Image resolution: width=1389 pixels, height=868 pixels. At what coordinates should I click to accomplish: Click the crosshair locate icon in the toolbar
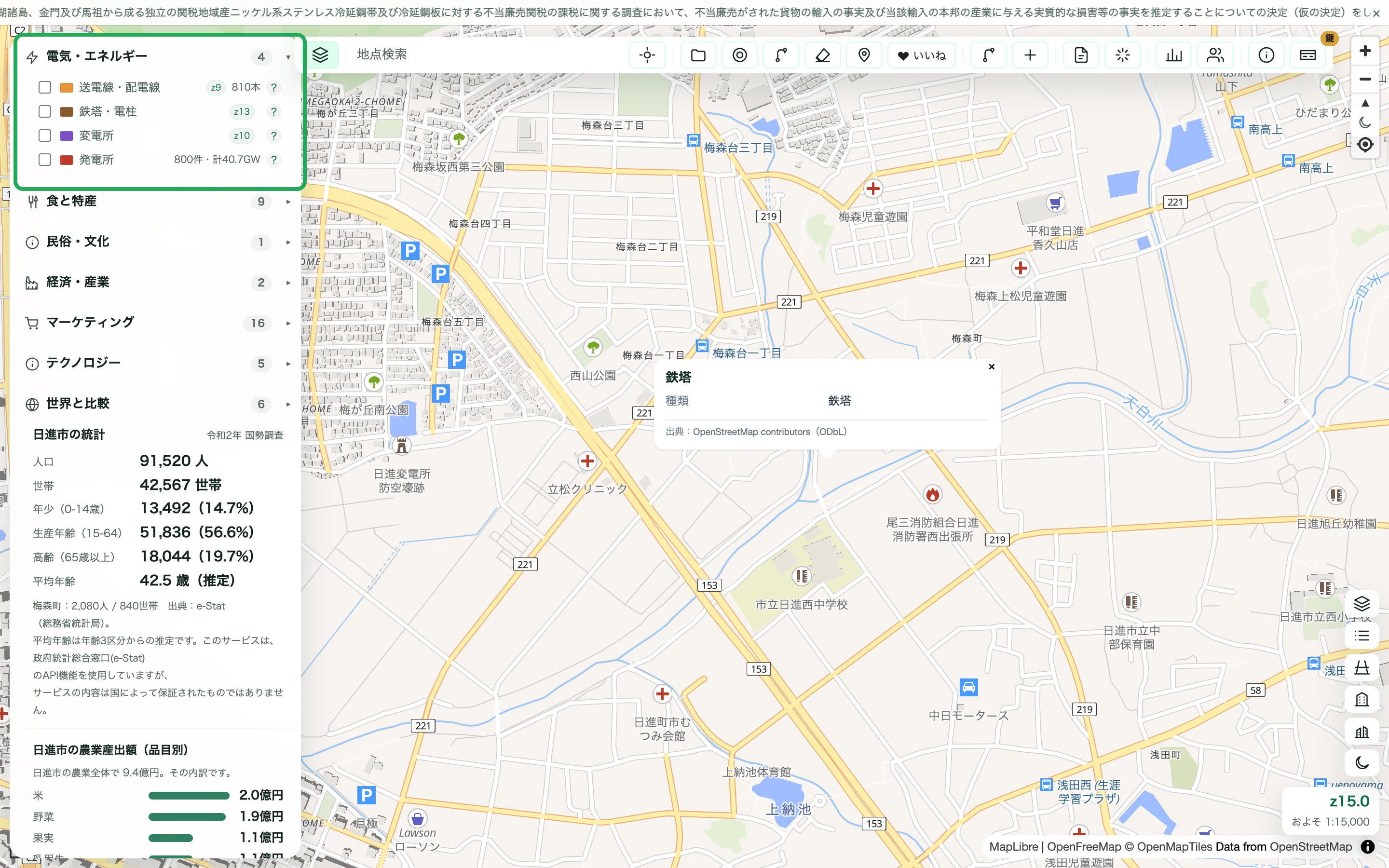tap(647, 55)
